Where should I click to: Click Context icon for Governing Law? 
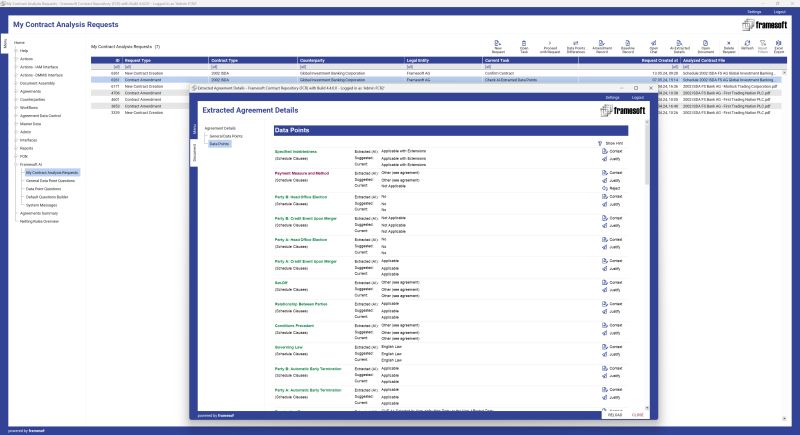(x=605, y=347)
